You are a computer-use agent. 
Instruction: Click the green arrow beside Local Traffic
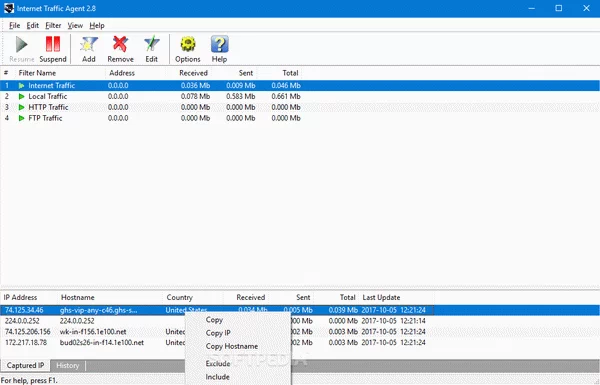[x=21, y=96]
